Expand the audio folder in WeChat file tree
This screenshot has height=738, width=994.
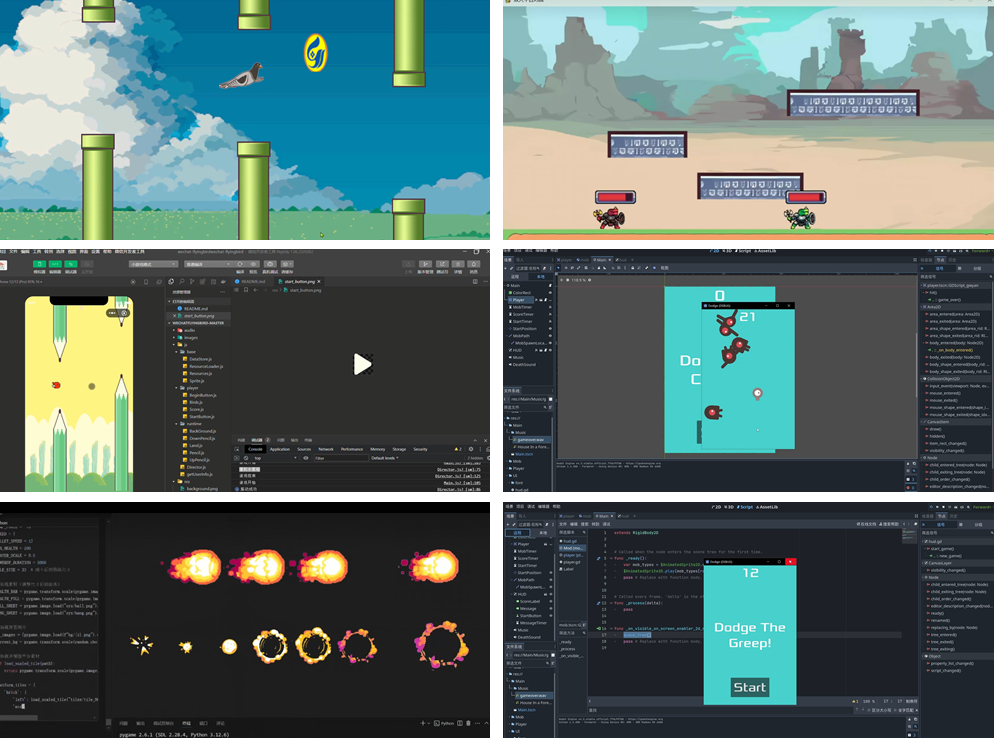tap(176, 330)
